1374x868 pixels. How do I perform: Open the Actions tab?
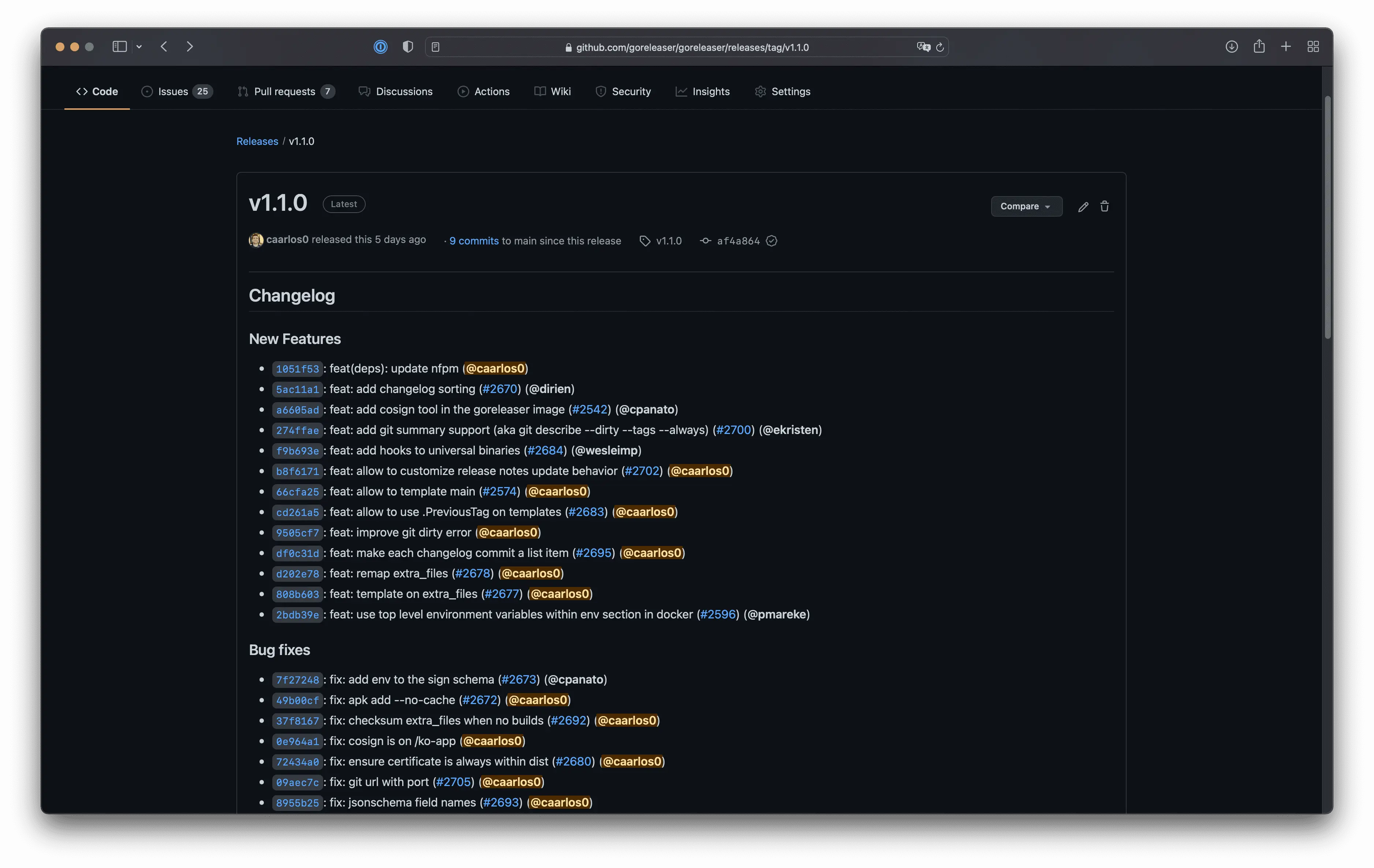[x=483, y=91]
